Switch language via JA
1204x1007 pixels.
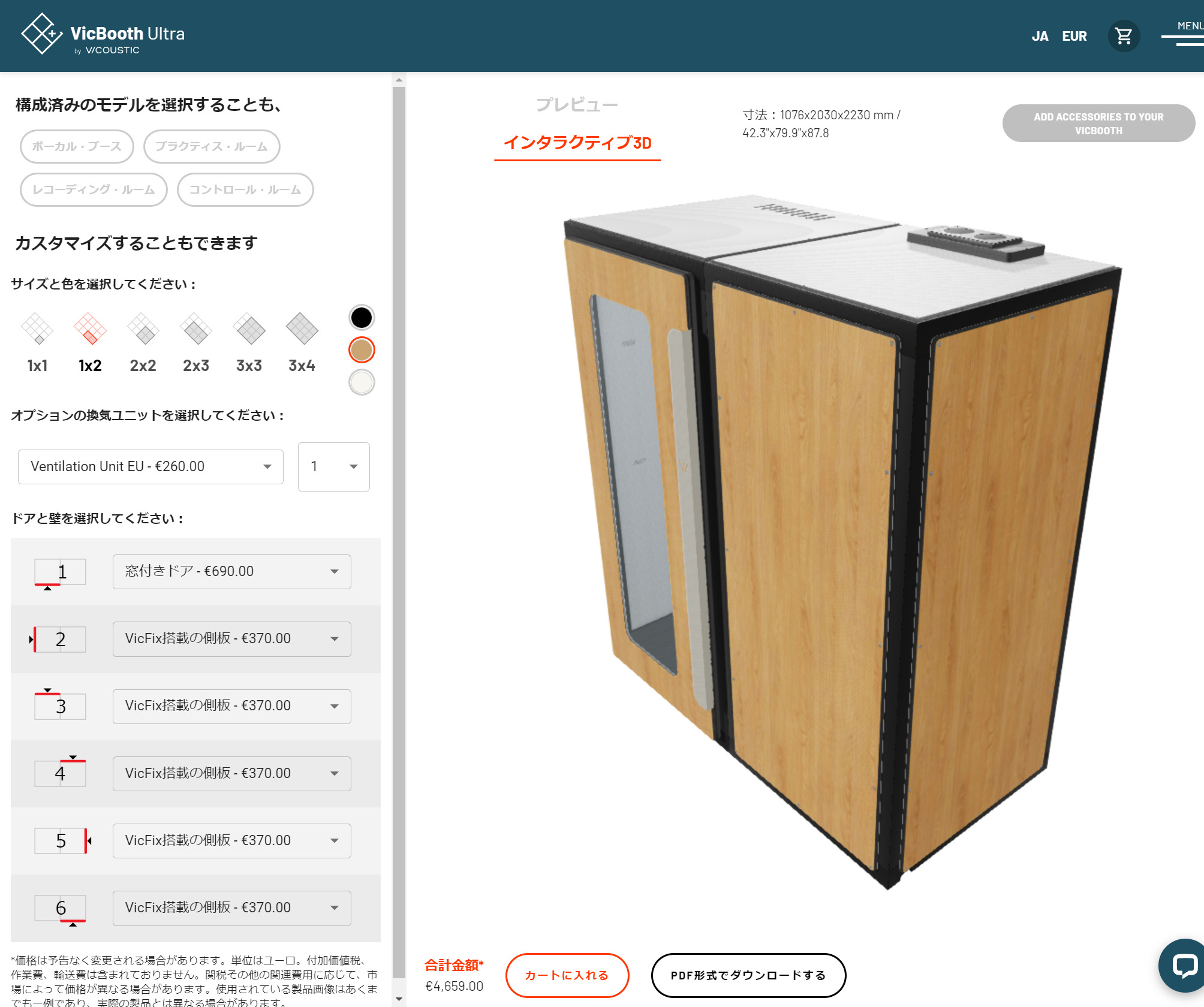(x=1040, y=37)
